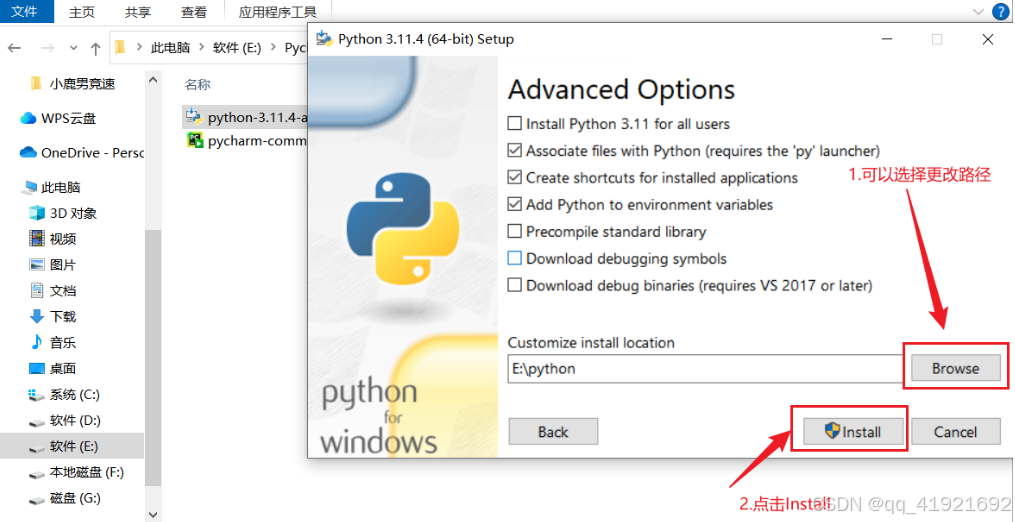The width and height of the screenshot is (1015, 522).
Task: Click the 名称 column header
Action: coord(197,84)
